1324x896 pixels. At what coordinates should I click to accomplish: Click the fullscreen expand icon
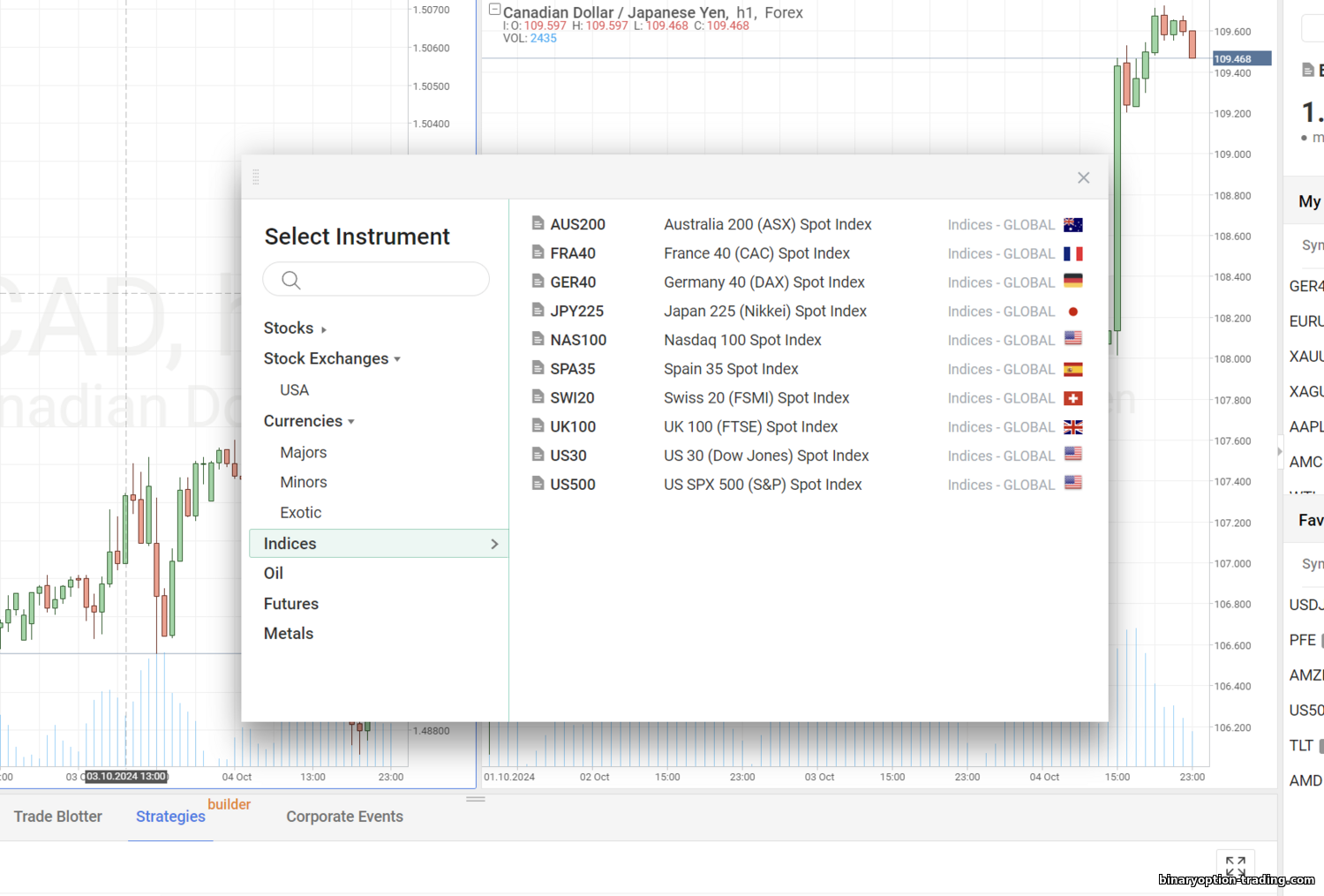click(1236, 865)
